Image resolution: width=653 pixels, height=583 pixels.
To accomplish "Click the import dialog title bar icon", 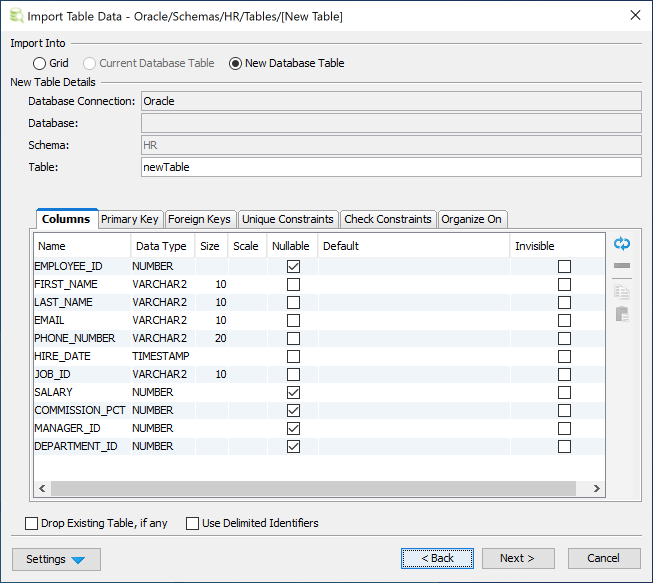I will click(x=14, y=15).
